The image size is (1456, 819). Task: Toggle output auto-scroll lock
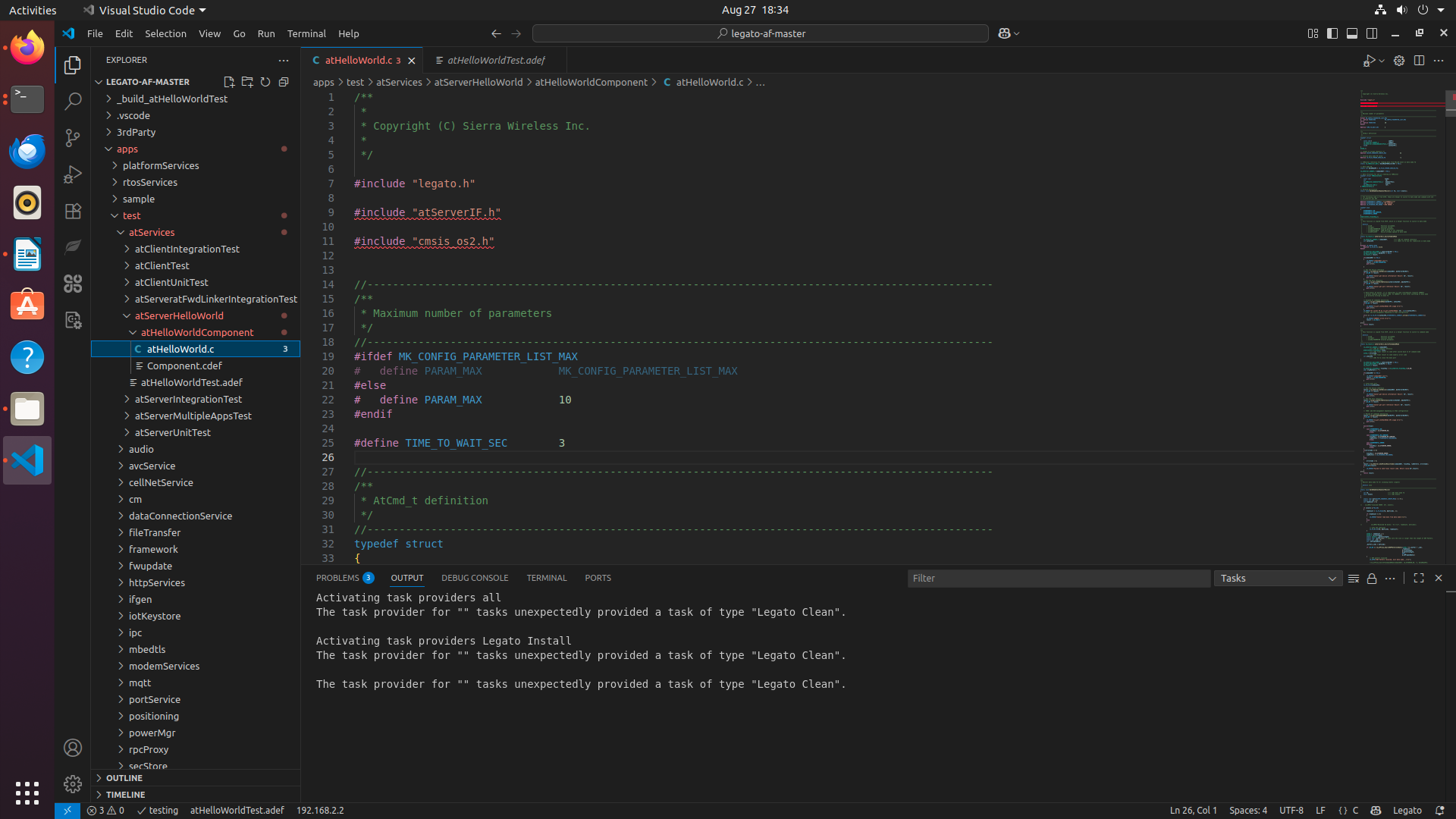coord(1372,579)
